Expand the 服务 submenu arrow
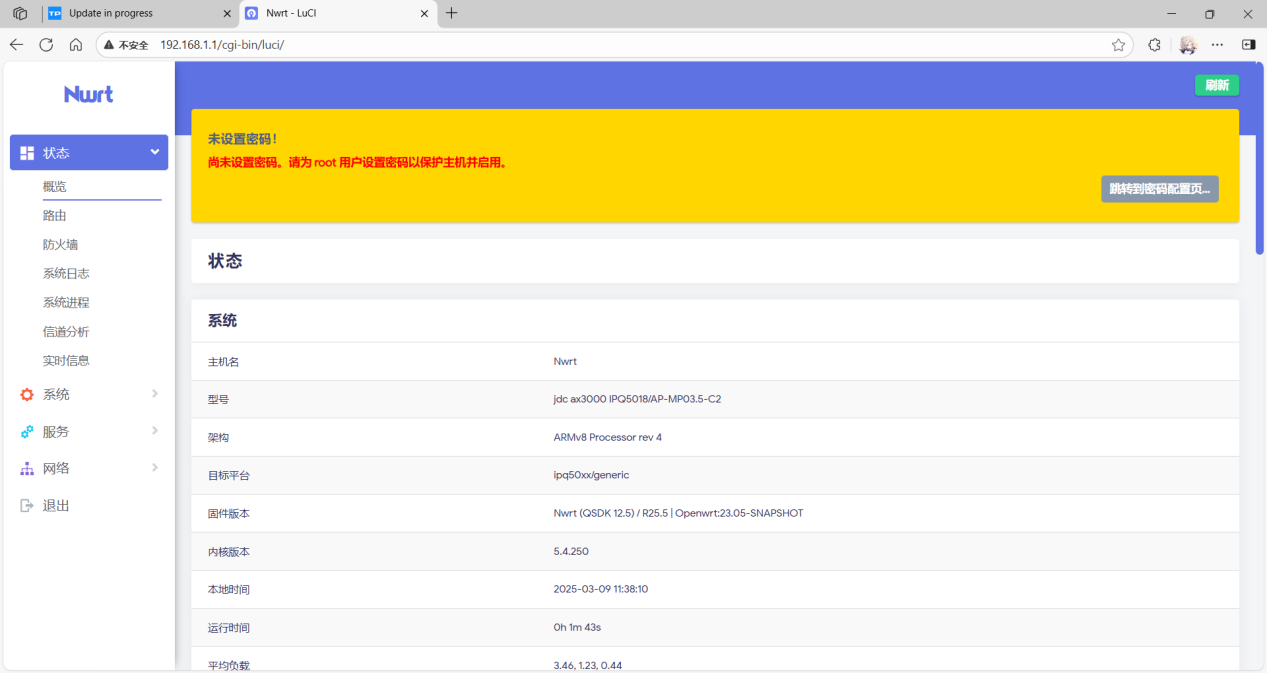Screen dimensions: 1267x673 (155, 431)
